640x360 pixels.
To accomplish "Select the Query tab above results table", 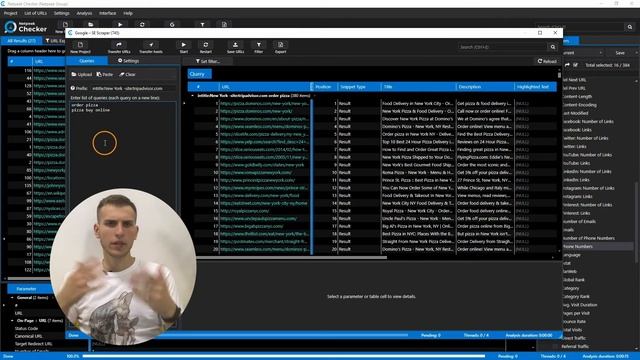I will point(200,74).
